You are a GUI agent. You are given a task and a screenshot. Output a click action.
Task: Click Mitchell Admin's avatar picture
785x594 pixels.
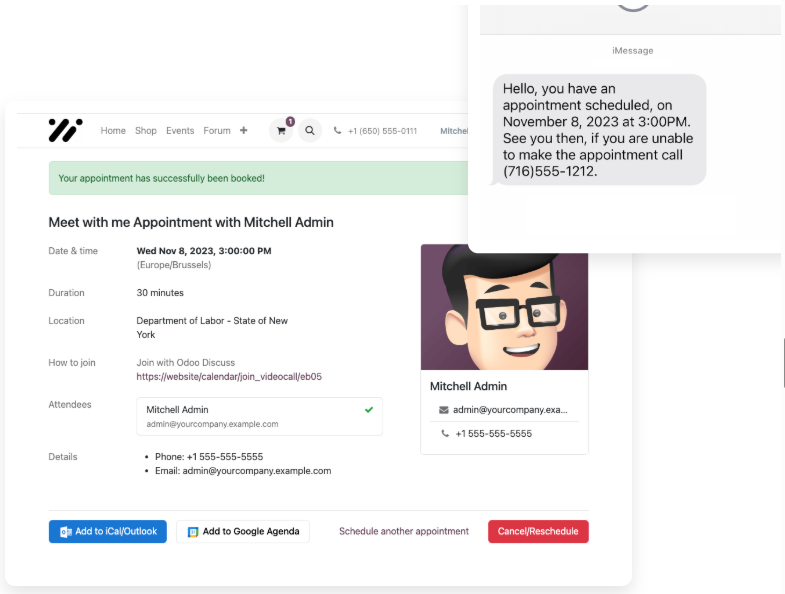tap(504, 307)
